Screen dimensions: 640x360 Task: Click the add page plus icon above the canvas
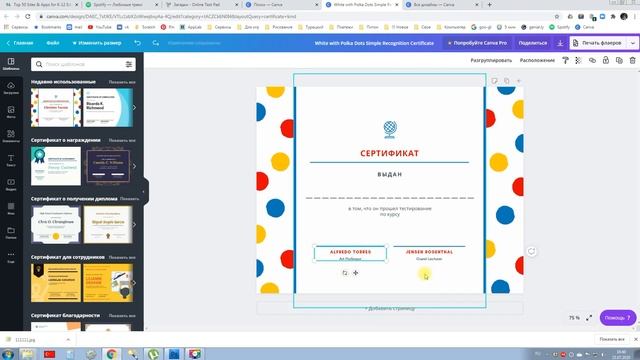(x=519, y=81)
